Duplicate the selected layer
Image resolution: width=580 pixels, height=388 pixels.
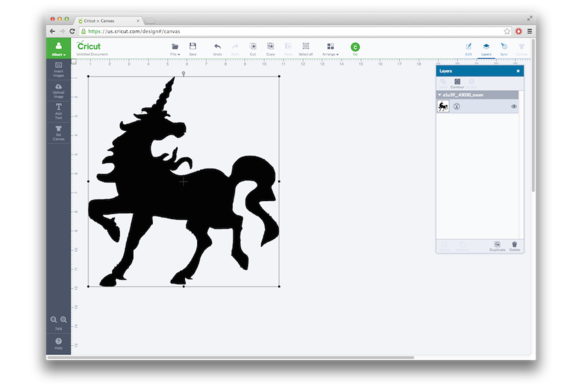pyautogui.click(x=497, y=246)
